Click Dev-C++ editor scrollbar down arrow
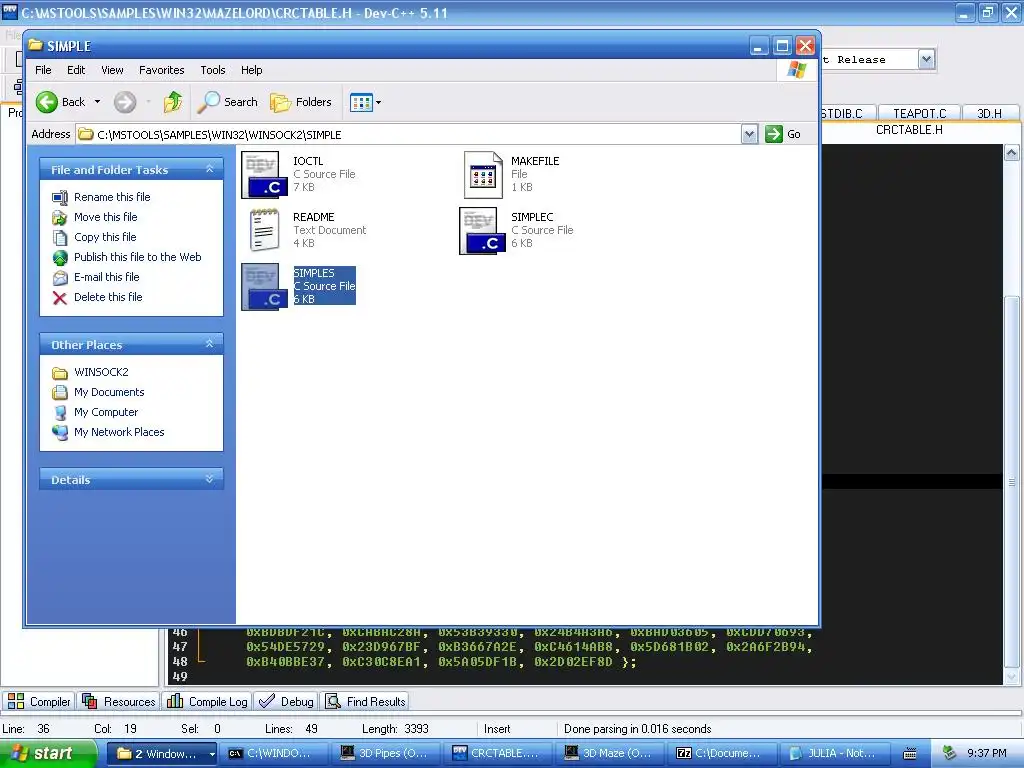The width and height of the screenshot is (1024, 768). pyautogui.click(x=1011, y=677)
